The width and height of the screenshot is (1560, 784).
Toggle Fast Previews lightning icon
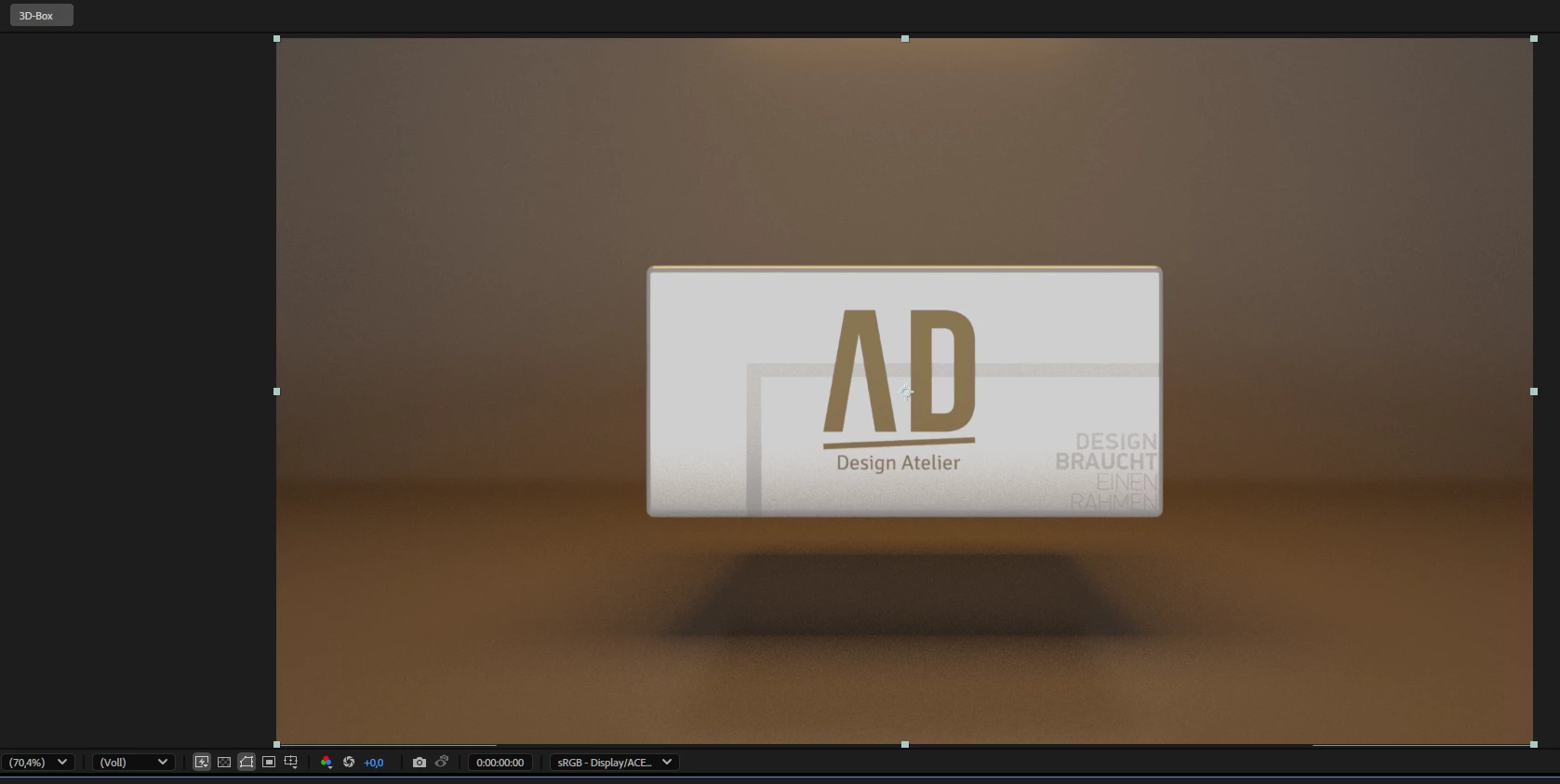(x=202, y=762)
